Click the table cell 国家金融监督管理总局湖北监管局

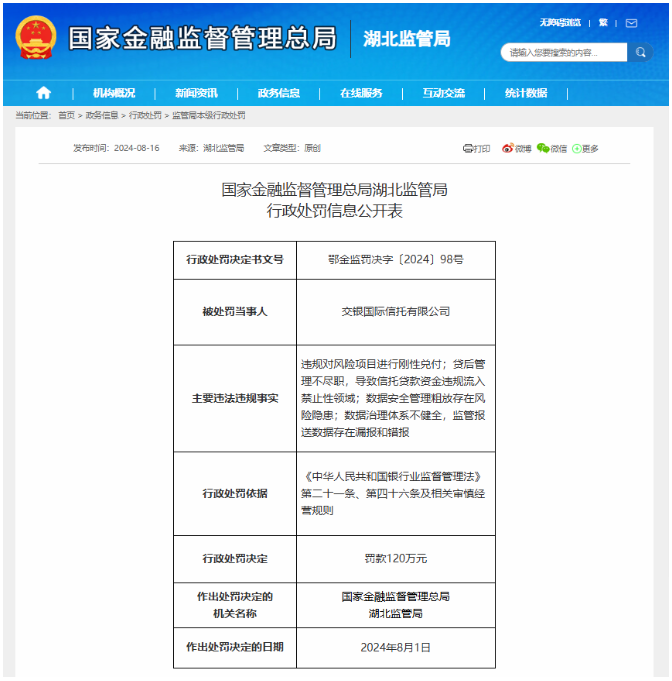coord(396,605)
